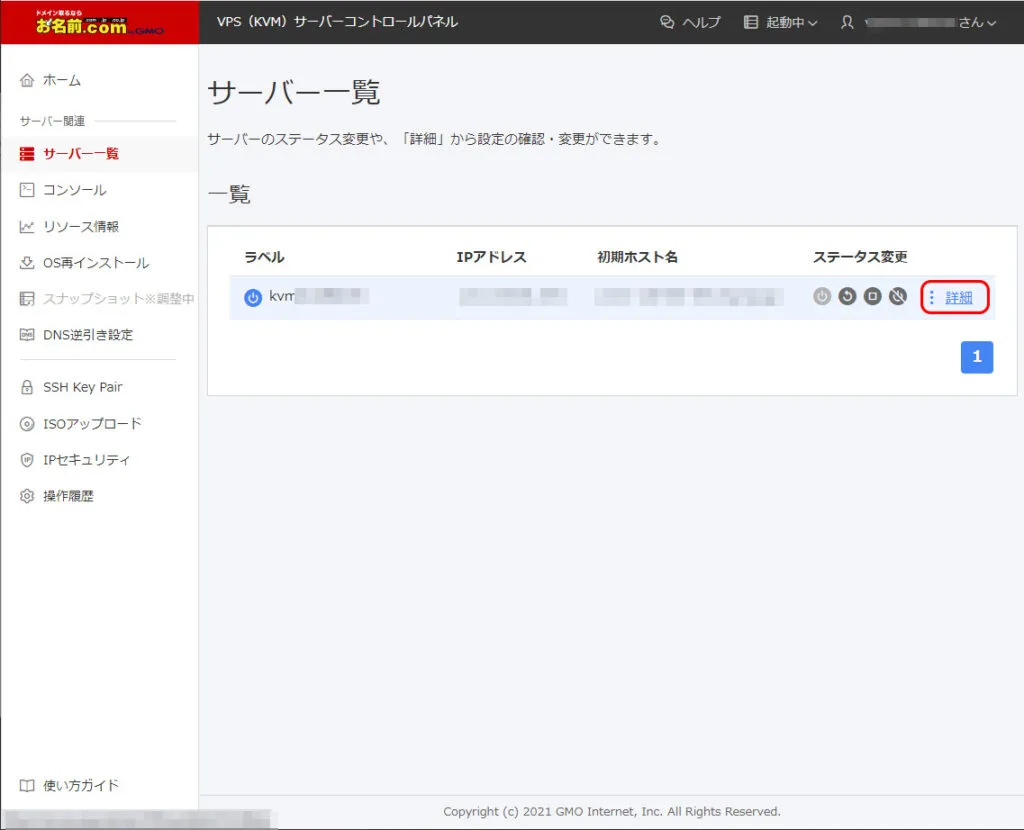
Task: Open the 使い方ガイド usage guide
Action: 80,785
